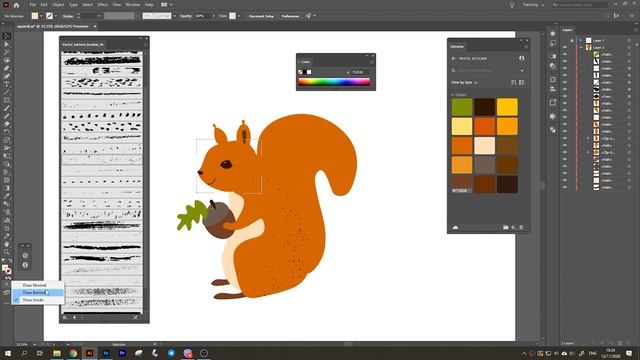This screenshot has height=360, width=640.
Task: Select the Rectangle tool
Action: [7, 100]
